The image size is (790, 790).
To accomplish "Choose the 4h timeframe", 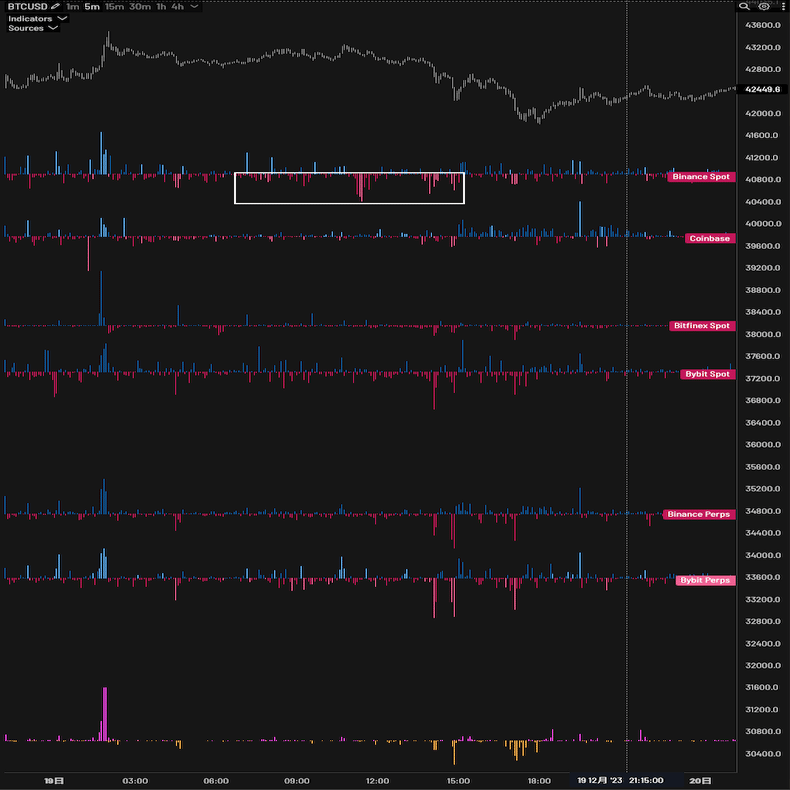I will coord(177,7).
